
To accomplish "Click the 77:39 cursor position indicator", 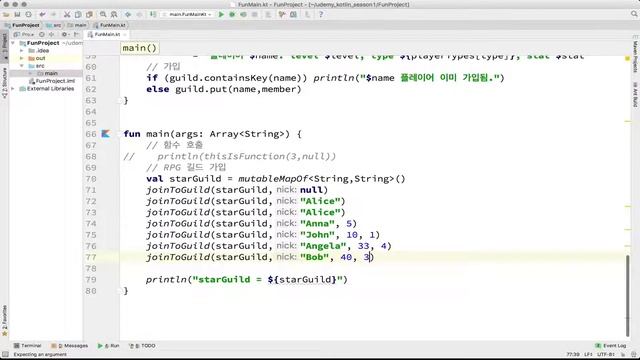I will click(x=573, y=354).
